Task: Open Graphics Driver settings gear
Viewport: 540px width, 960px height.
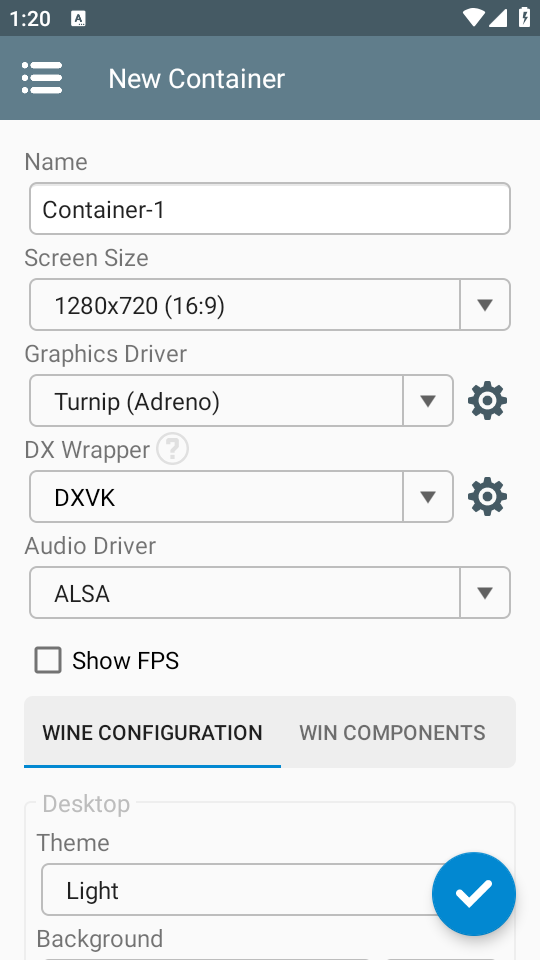Action: (x=487, y=401)
